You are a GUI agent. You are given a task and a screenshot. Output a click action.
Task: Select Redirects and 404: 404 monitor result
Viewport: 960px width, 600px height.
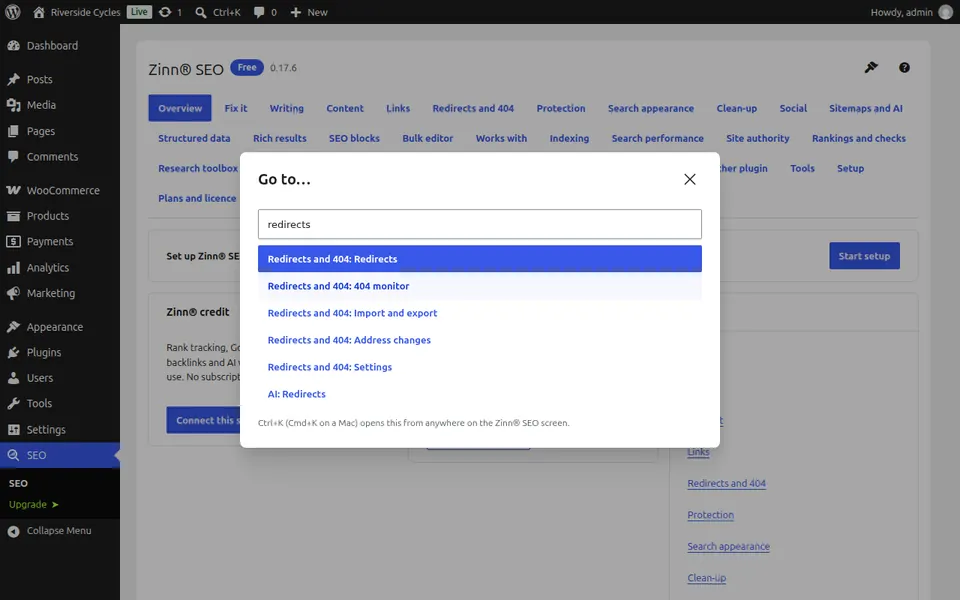tap(479, 286)
